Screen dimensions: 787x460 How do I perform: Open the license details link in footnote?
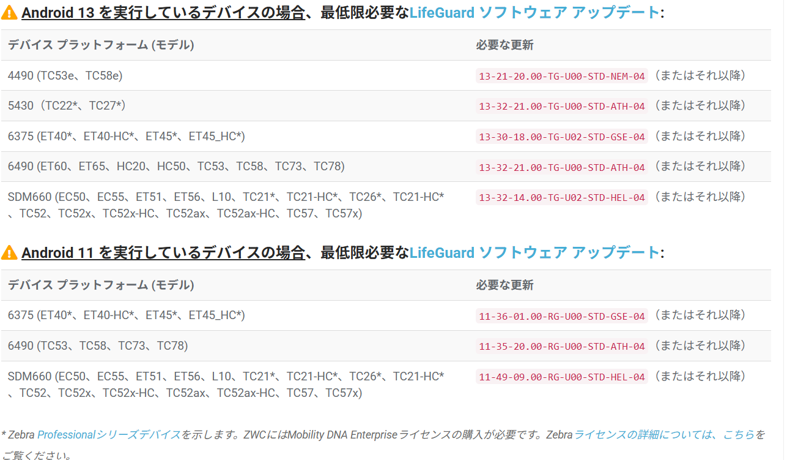tap(664, 434)
